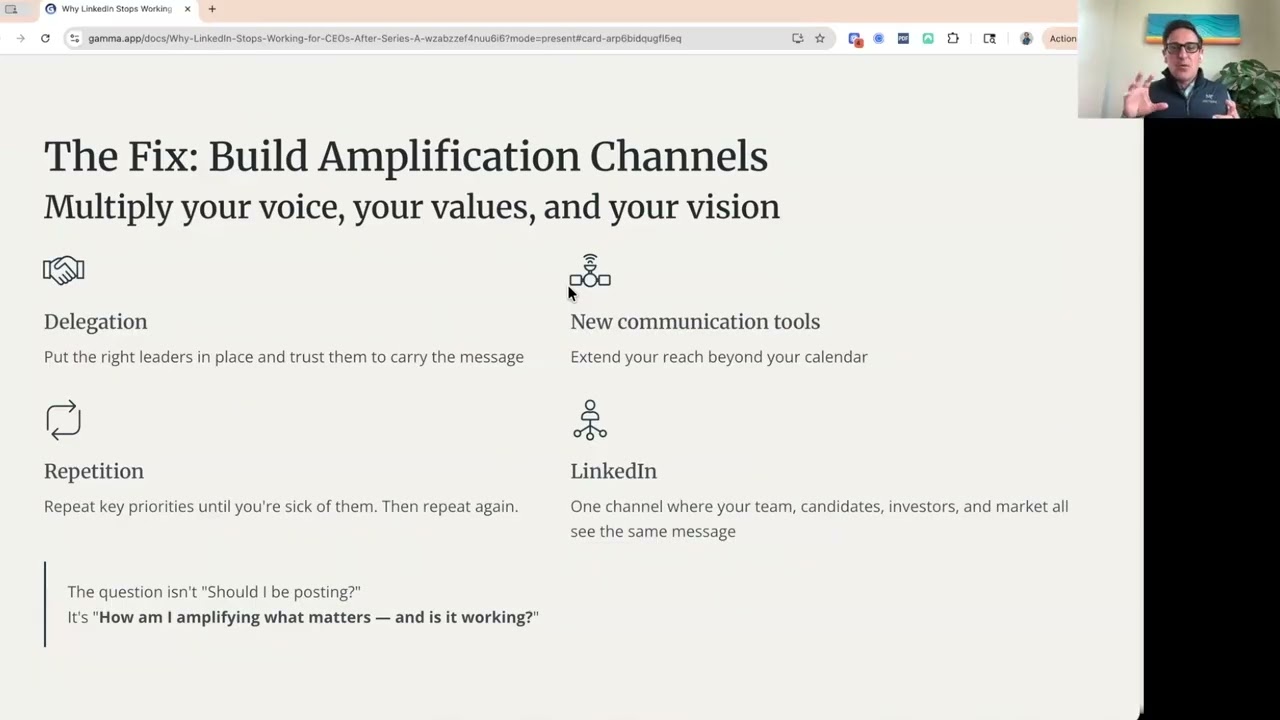Click 'Multiply your voice, your values' subtitle

click(412, 207)
